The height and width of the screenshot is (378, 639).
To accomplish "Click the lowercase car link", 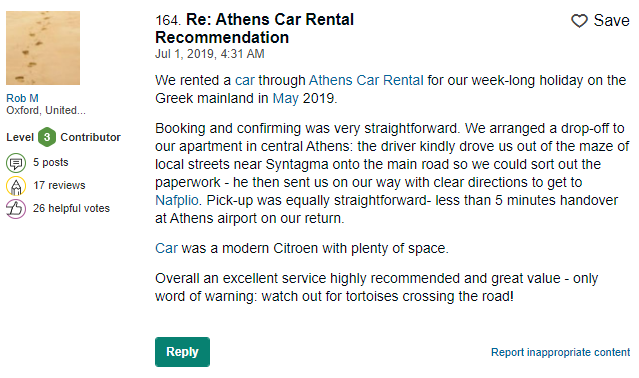I will (245, 81).
